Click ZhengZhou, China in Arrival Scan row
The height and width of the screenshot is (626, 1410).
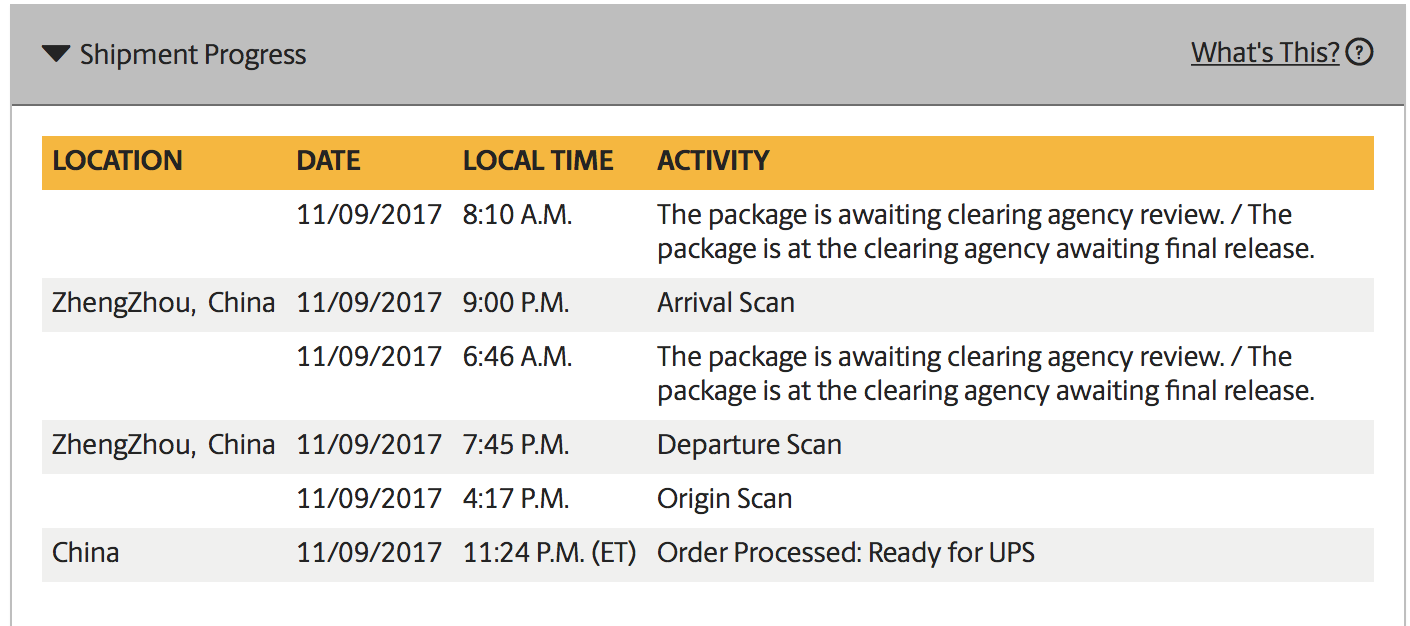pyautogui.click(x=163, y=303)
